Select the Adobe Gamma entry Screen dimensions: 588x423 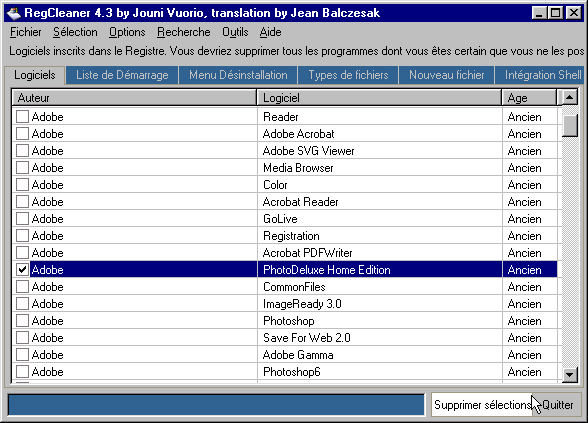pyautogui.click(x=298, y=355)
